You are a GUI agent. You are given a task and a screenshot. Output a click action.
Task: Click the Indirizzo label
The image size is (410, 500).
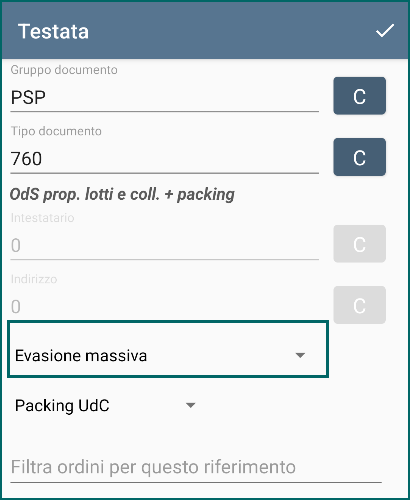[x=34, y=279]
